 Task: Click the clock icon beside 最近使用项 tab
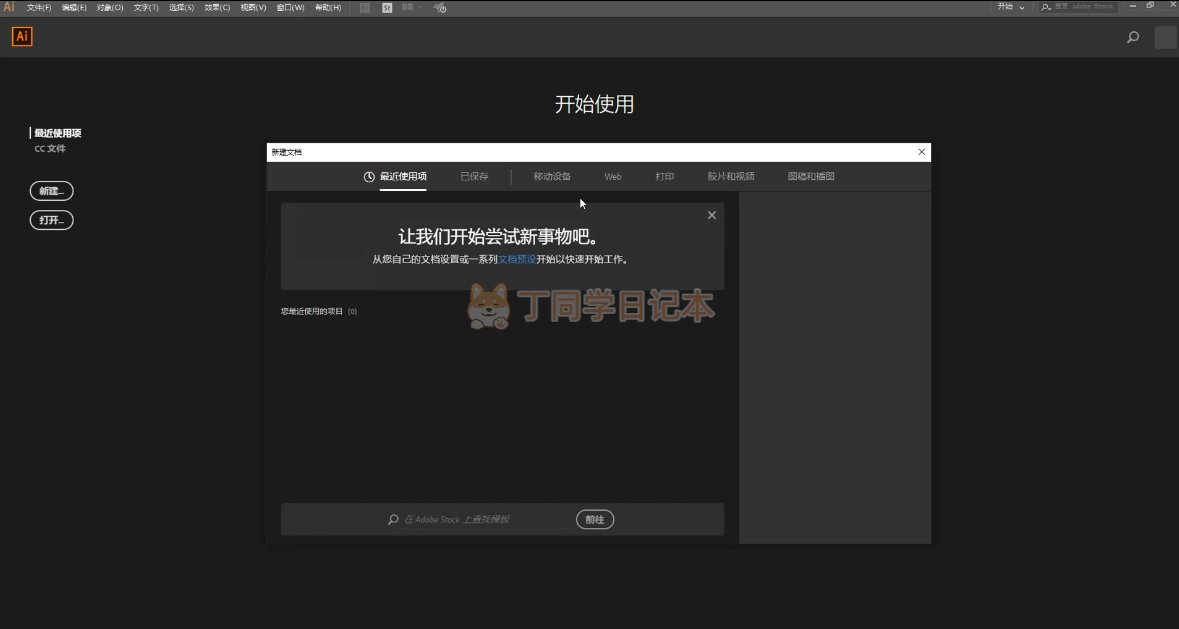[369, 177]
